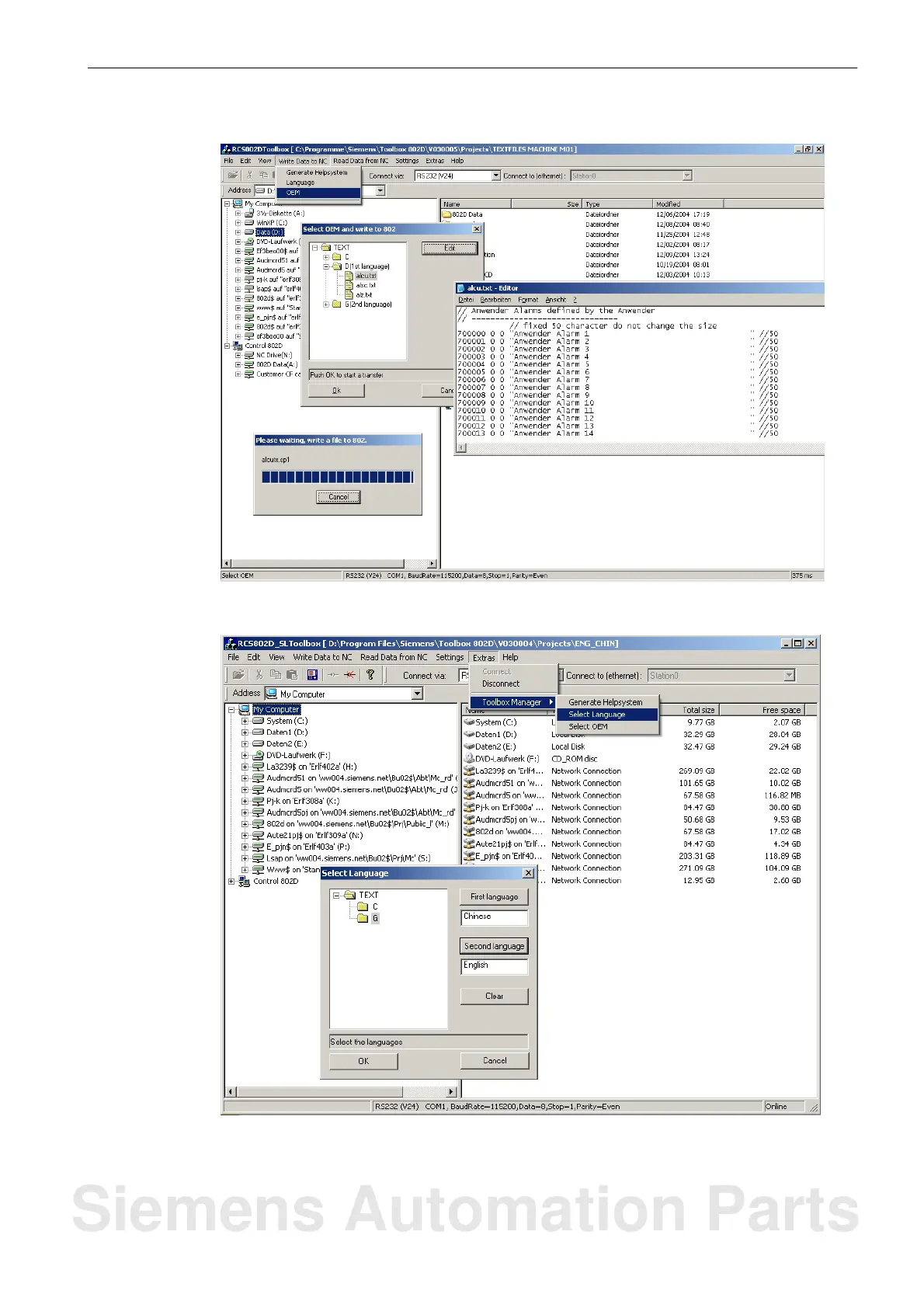Screen dimensions: 924x1308
Task: Open Bearbeiten menu in alcu.txt Editor
Action: [495, 300]
